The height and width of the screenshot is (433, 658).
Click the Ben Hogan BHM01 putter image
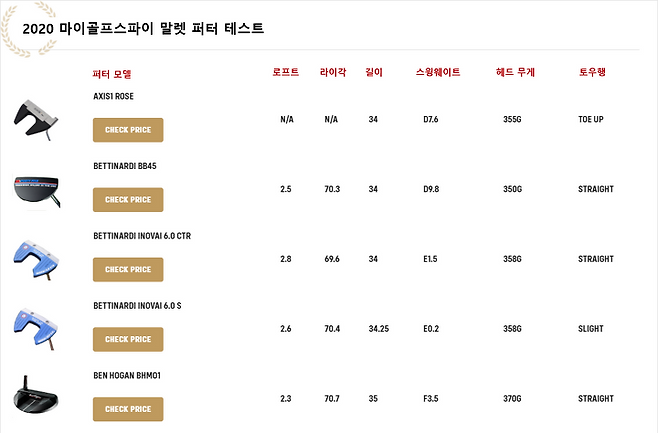(37, 397)
